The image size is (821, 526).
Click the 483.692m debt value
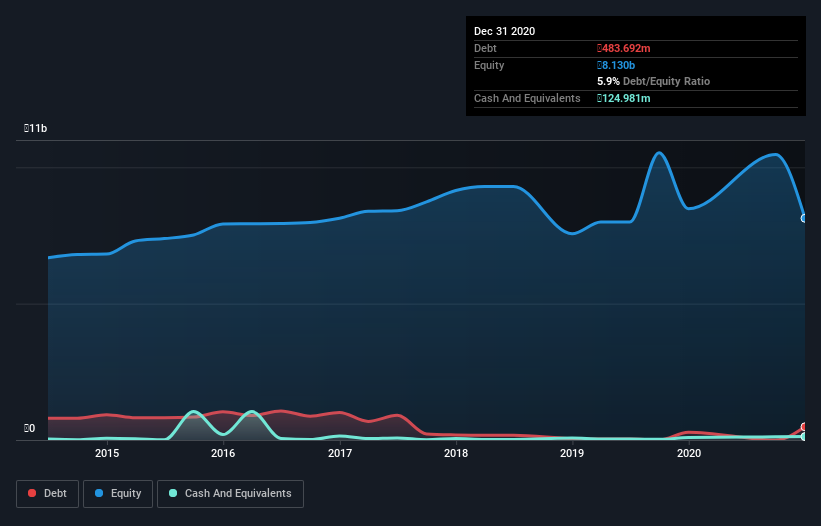click(624, 48)
